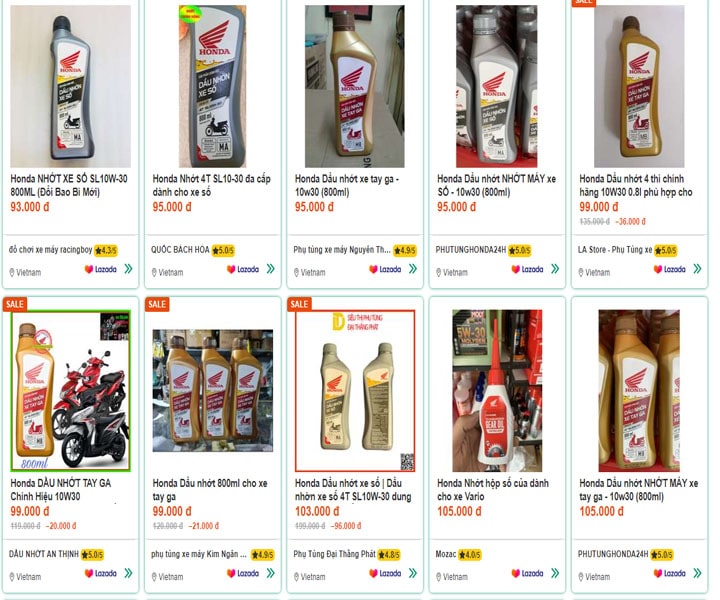Click the 800ml bottle and scooters product image

pos(71,391)
